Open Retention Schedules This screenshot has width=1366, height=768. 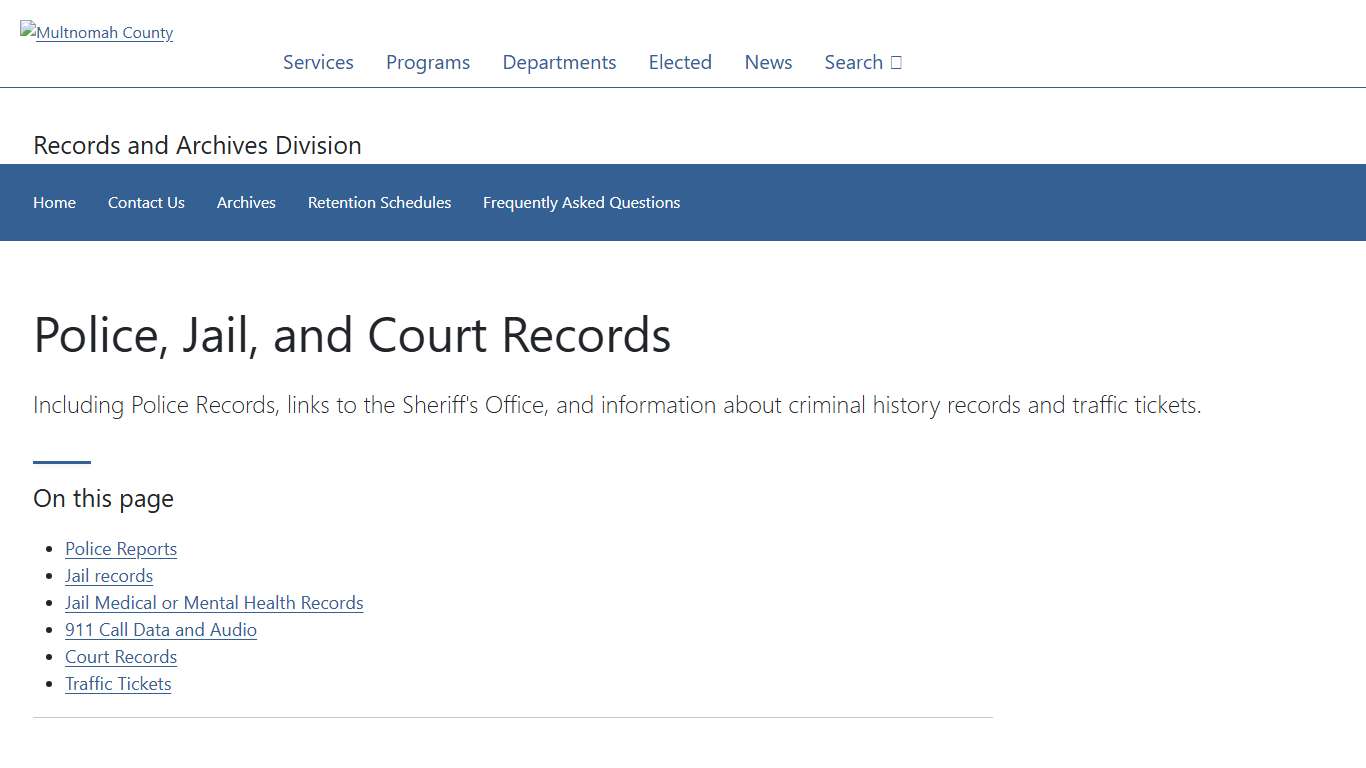[x=379, y=202]
